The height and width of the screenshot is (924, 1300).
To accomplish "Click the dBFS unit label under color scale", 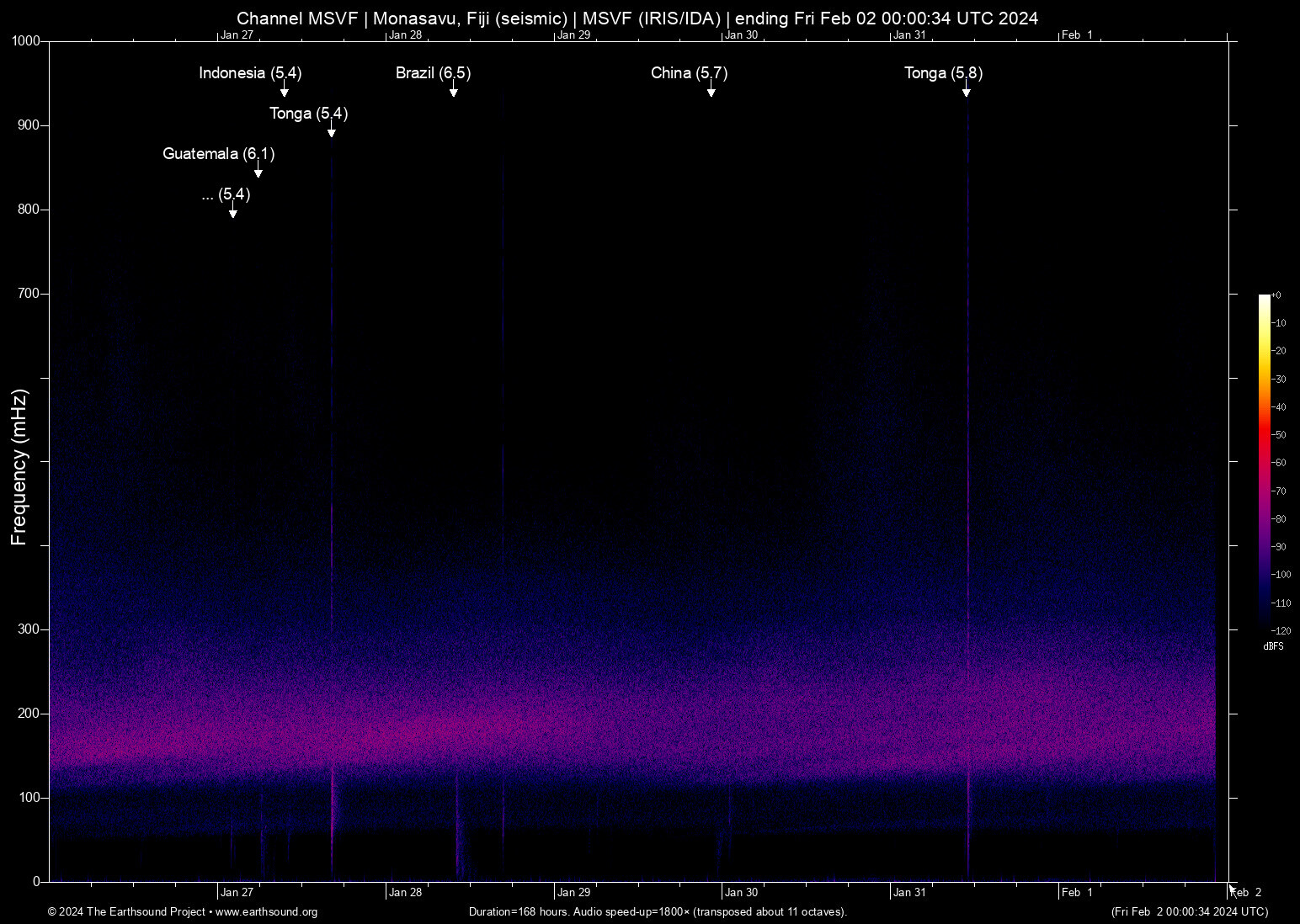I will (x=1274, y=646).
